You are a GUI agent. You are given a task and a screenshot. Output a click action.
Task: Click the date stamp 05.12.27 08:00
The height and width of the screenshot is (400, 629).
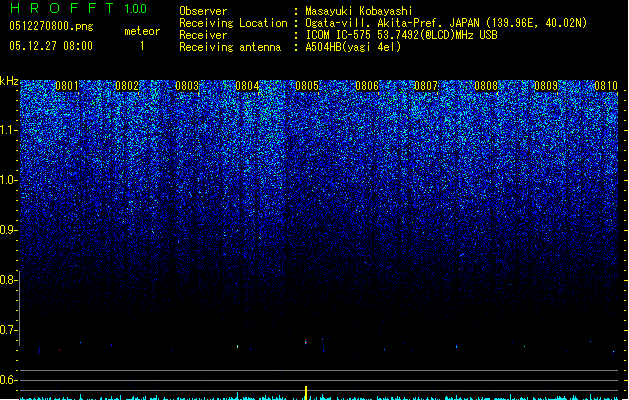click(x=51, y=46)
